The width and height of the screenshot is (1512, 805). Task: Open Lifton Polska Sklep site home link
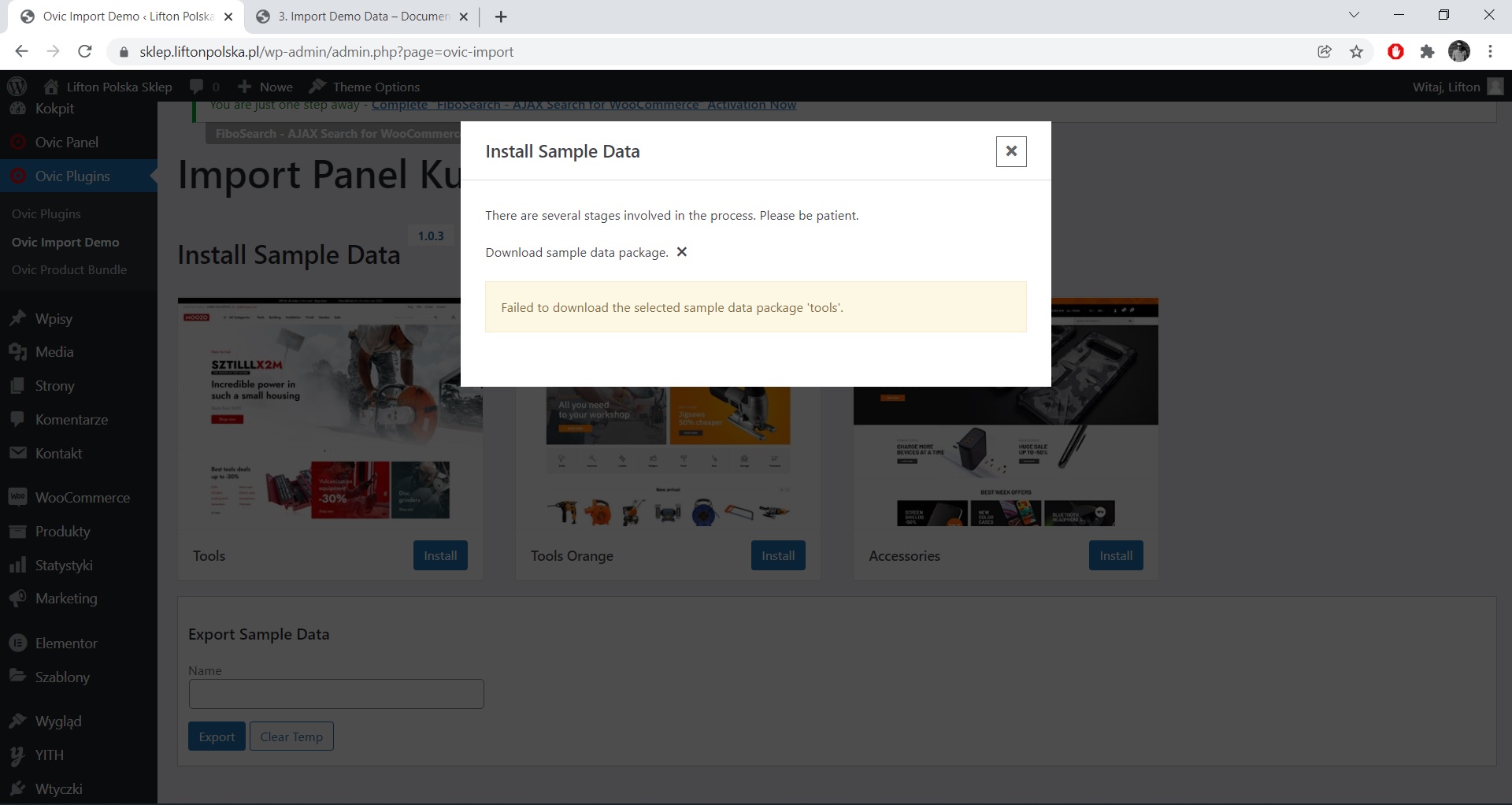108,87
